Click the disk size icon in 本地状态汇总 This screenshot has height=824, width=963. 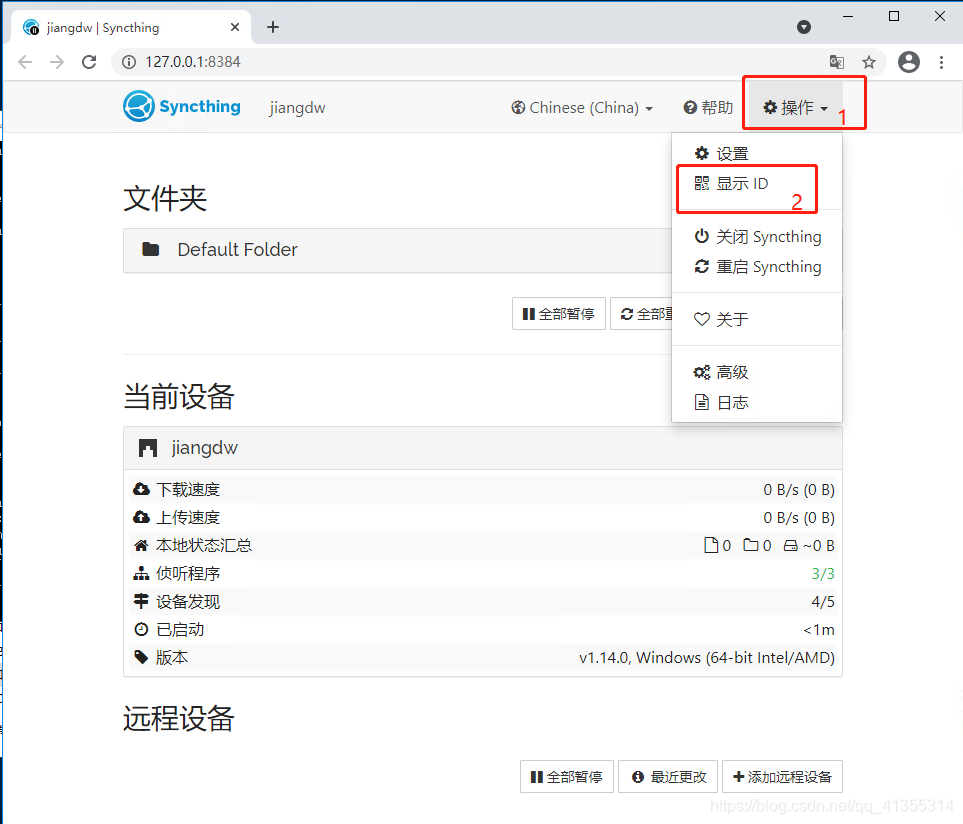(x=790, y=545)
